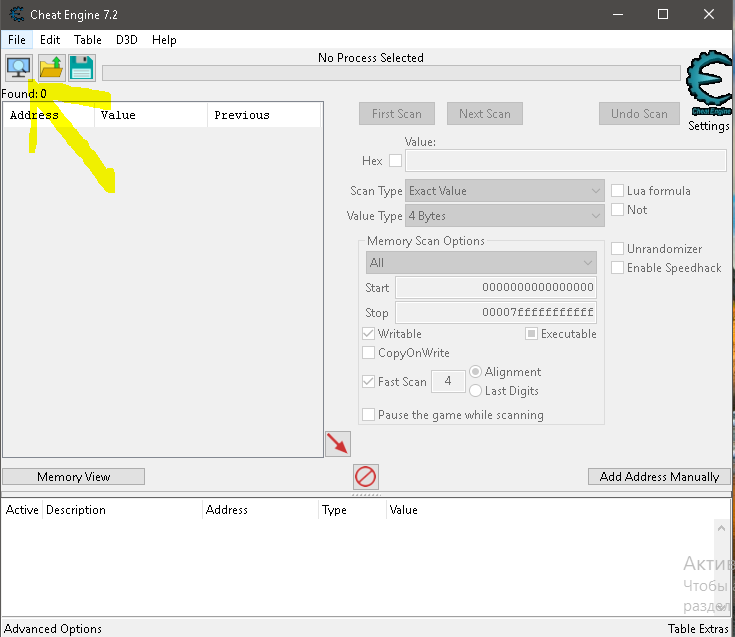Click the Value column header in results

tap(151, 115)
